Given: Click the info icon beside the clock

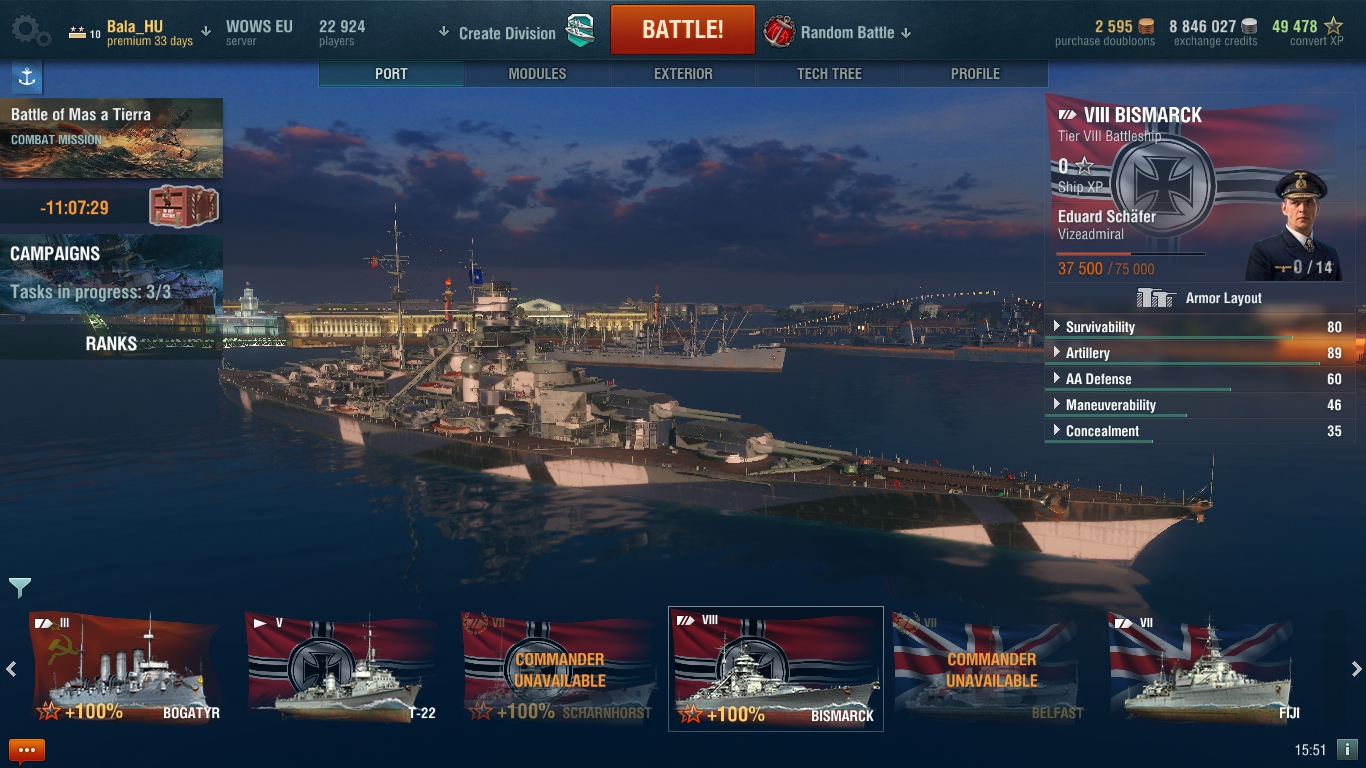Looking at the screenshot, I should pos(1347,749).
